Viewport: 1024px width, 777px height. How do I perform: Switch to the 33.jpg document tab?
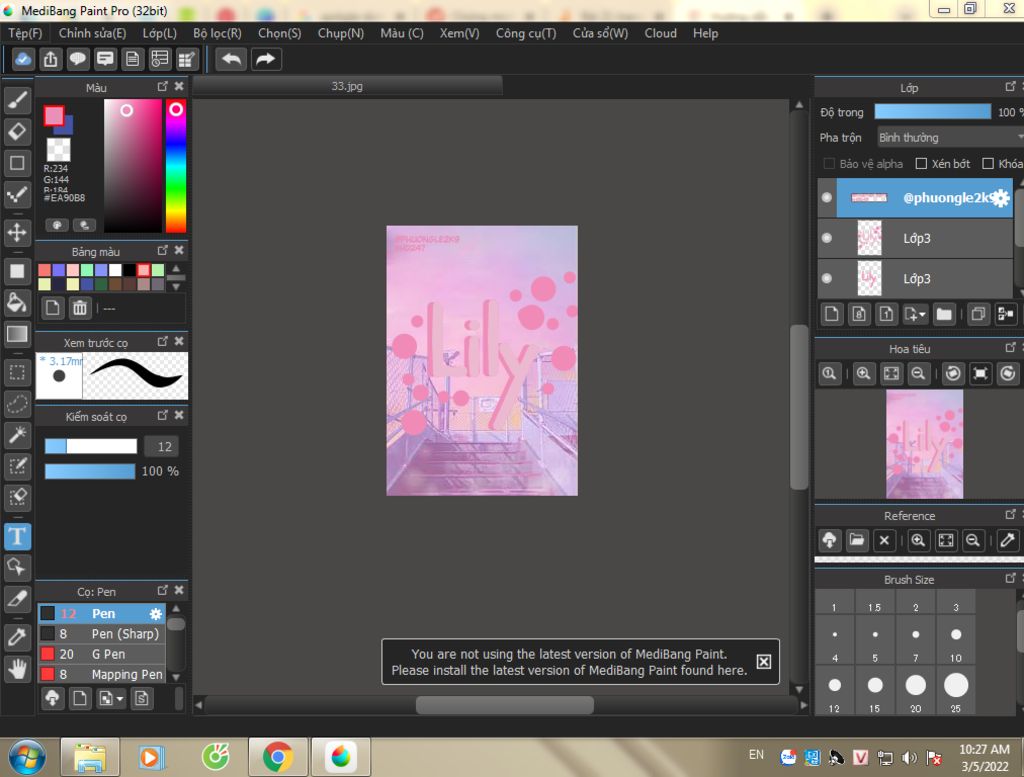[347, 86]
